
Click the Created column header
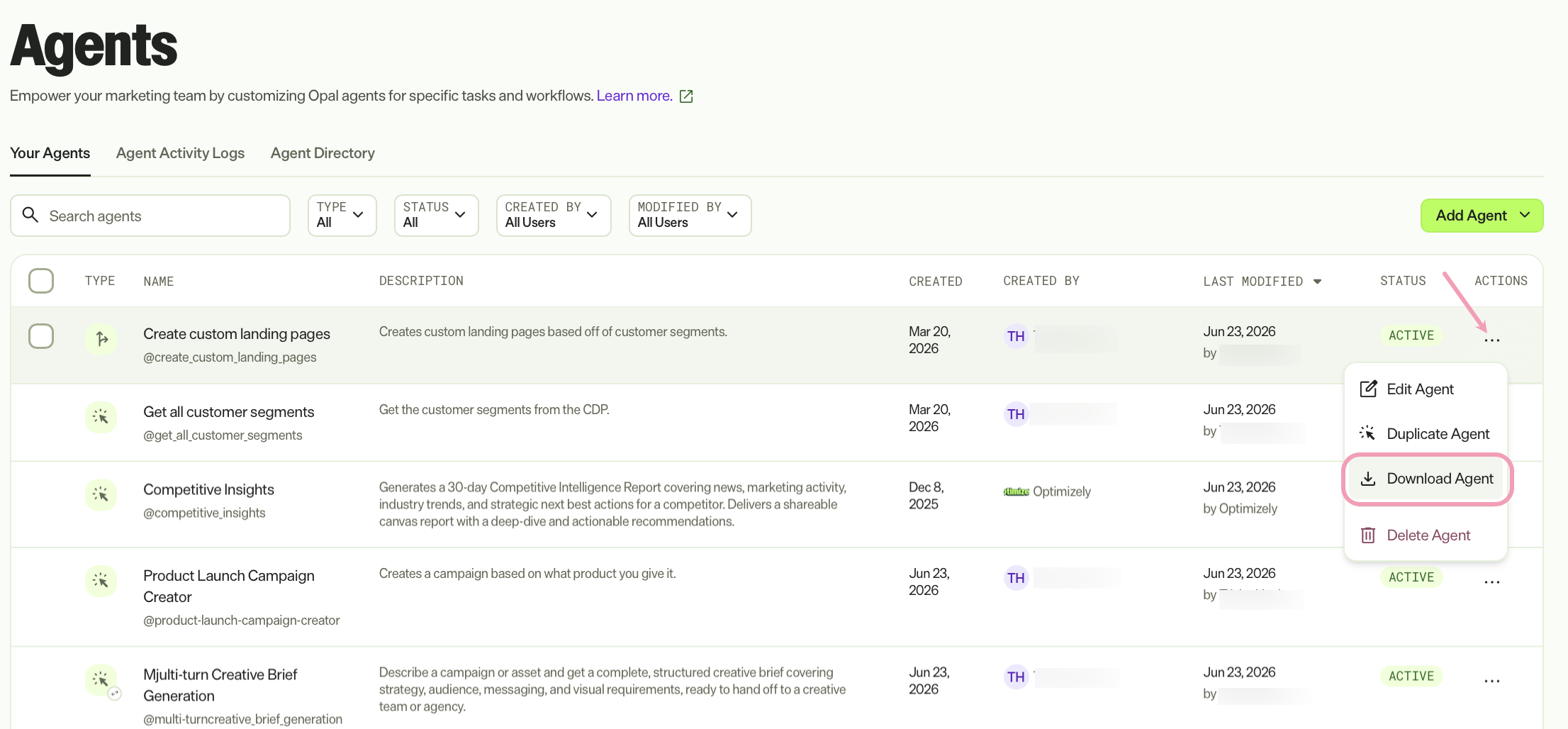936,282
